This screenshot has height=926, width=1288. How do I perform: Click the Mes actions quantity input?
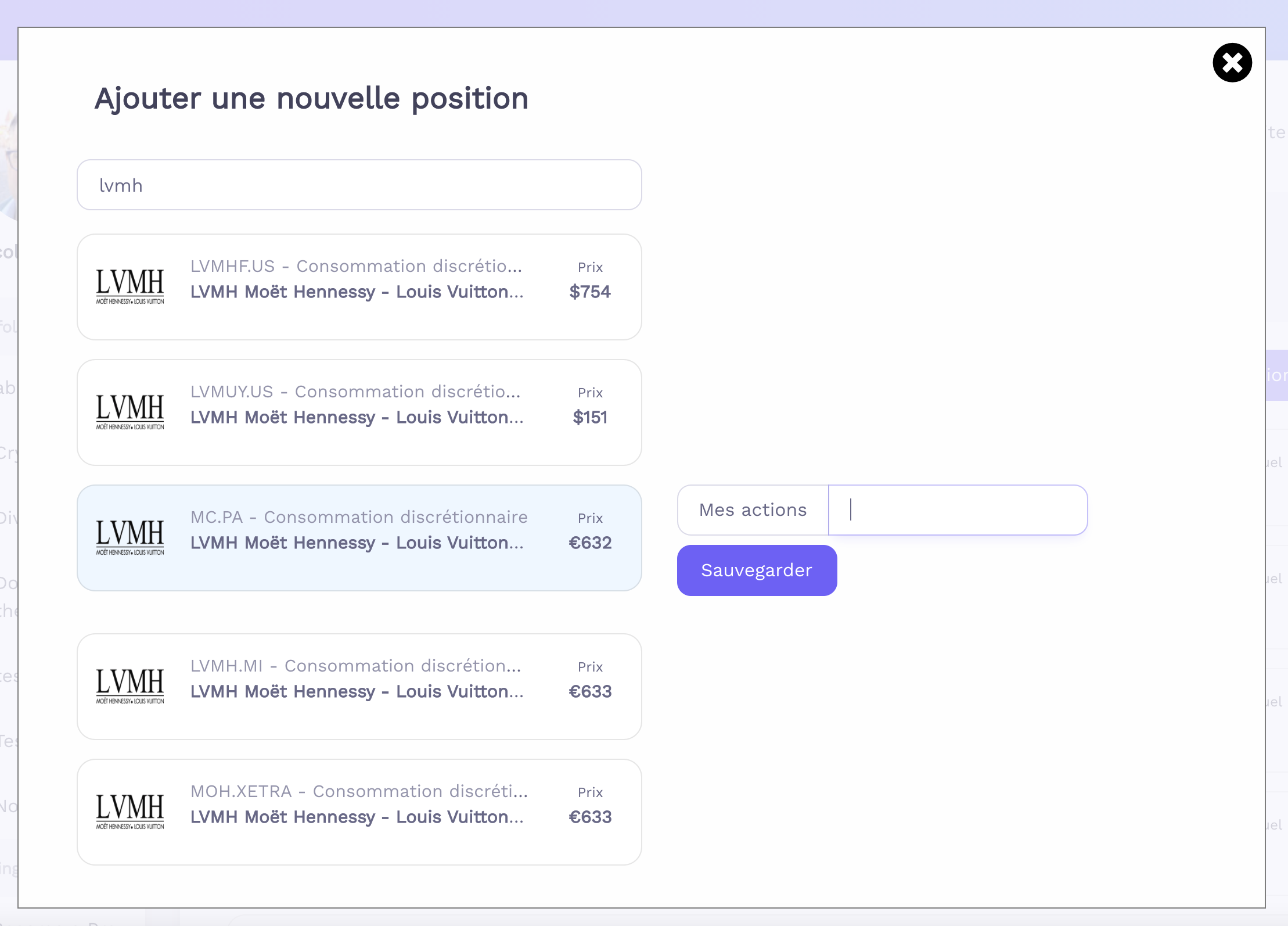pyautogui.click(x=958, y=510)
